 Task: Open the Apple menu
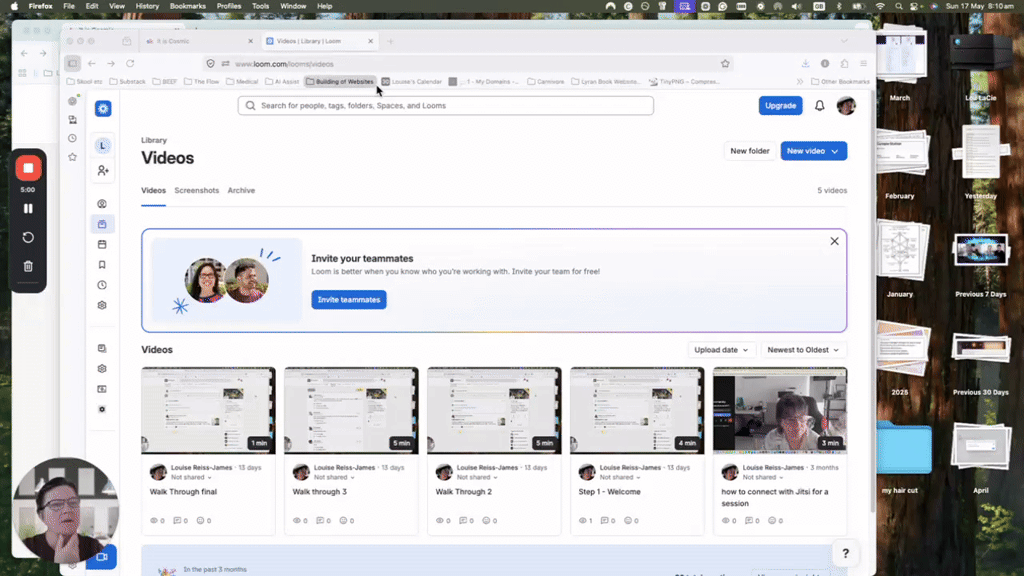[x=14, y=6]
